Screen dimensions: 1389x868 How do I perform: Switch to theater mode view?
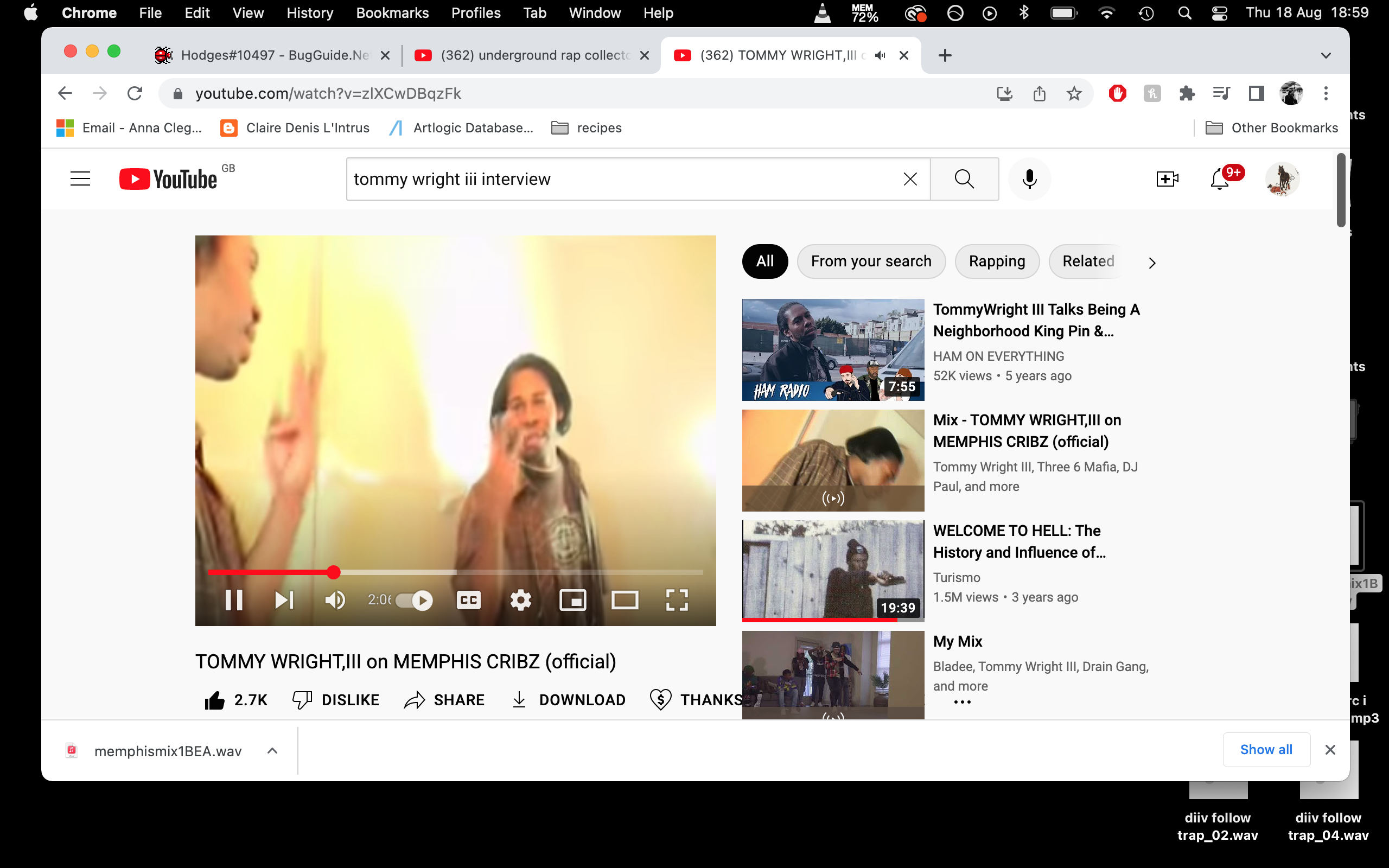click(625, 600)
